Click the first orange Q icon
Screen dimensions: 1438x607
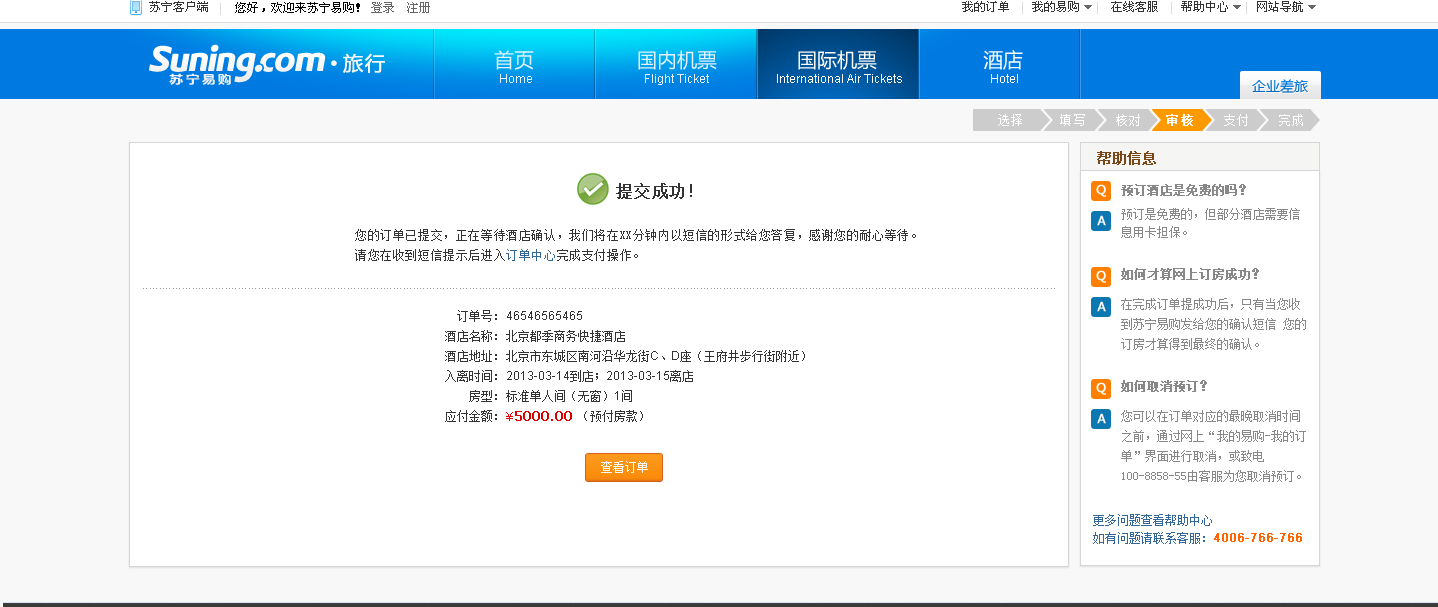click(1101, 190)
